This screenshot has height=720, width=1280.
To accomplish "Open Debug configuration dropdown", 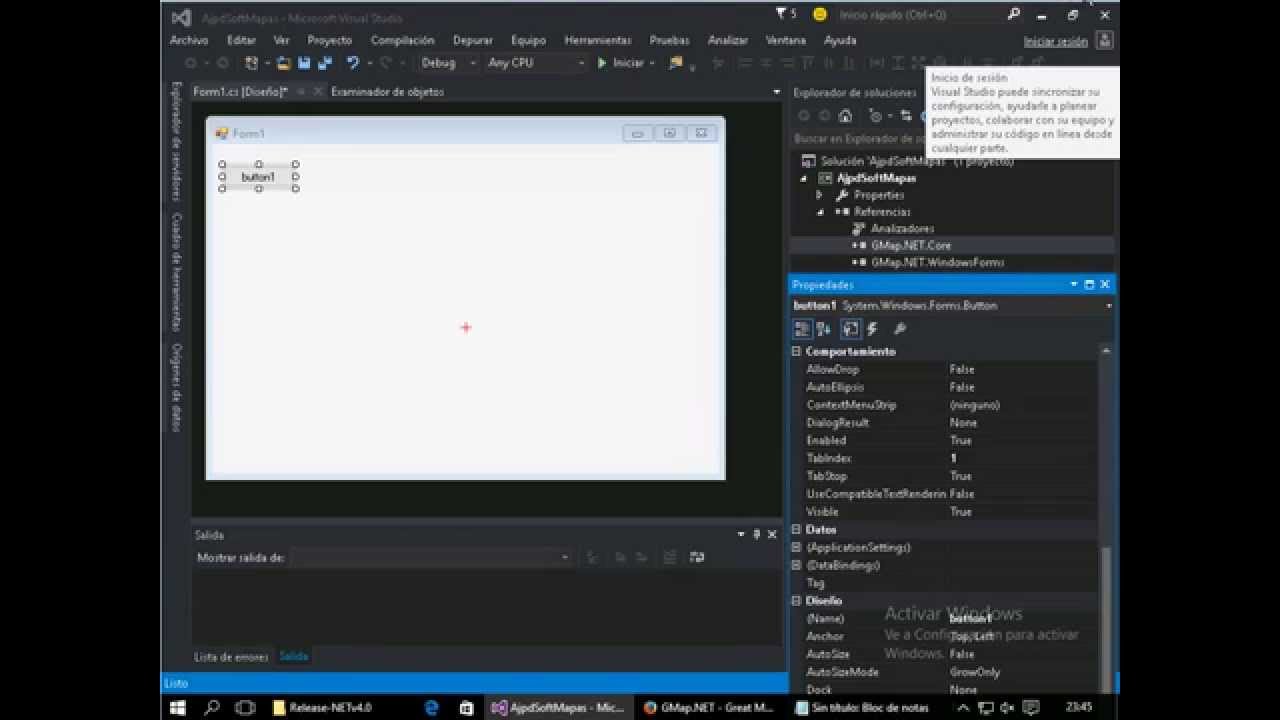I will coord(447,63).
